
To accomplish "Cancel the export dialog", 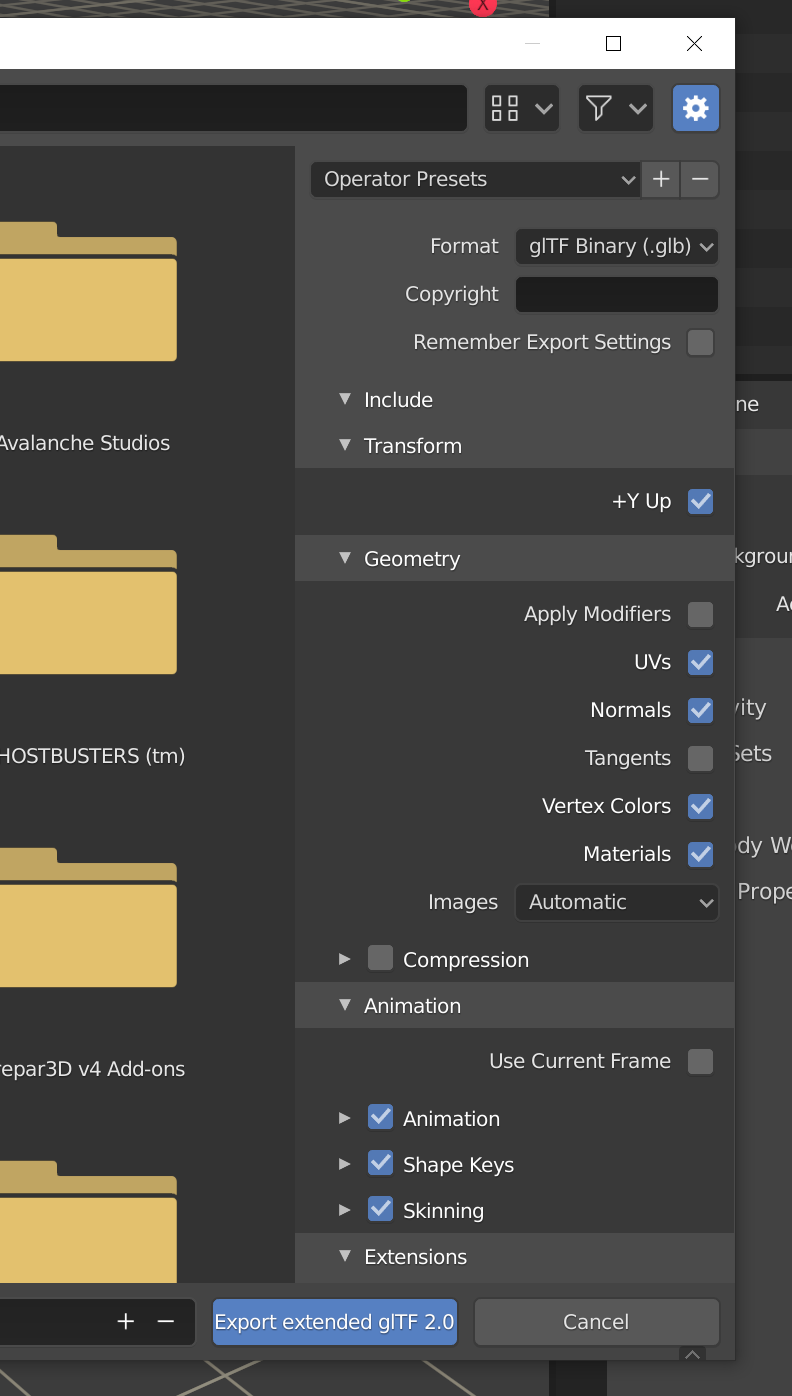I will [596, 1321].
